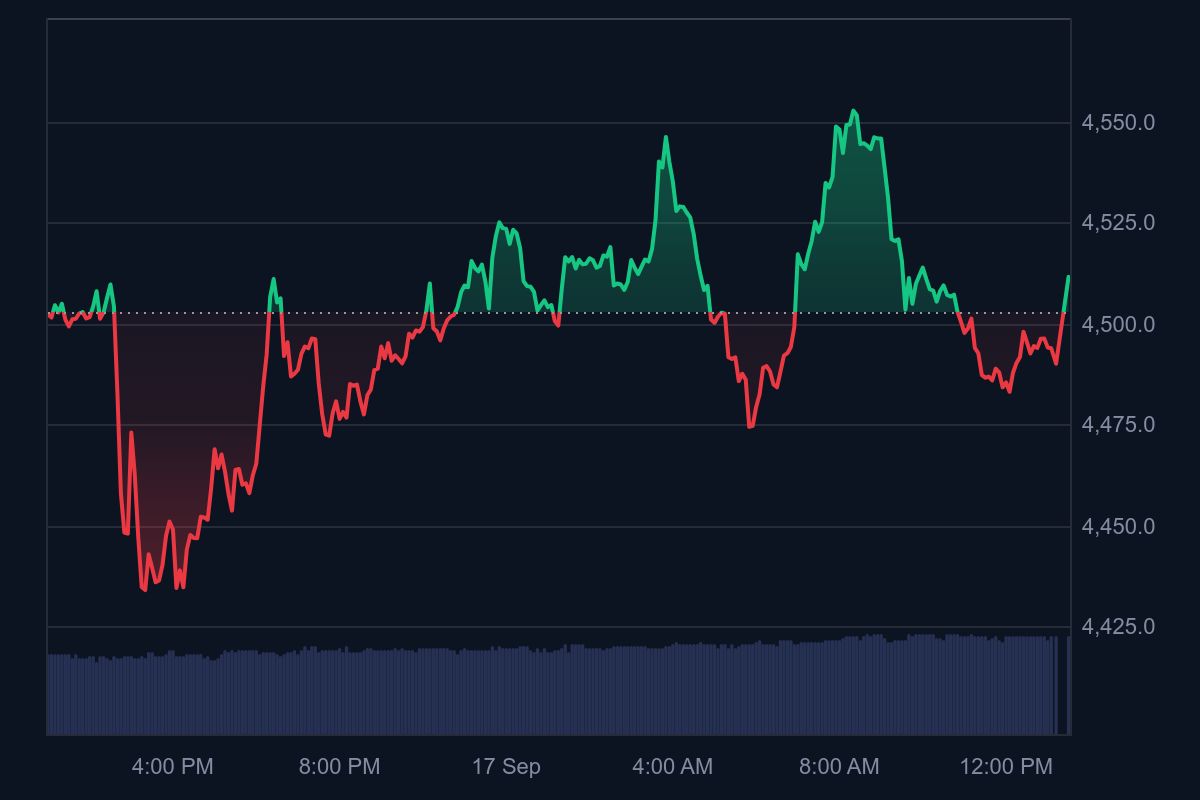Screen dimensions: 1200x800
Task: Select the 4:00 AM time axis label
Action: [x=672, y=767]
